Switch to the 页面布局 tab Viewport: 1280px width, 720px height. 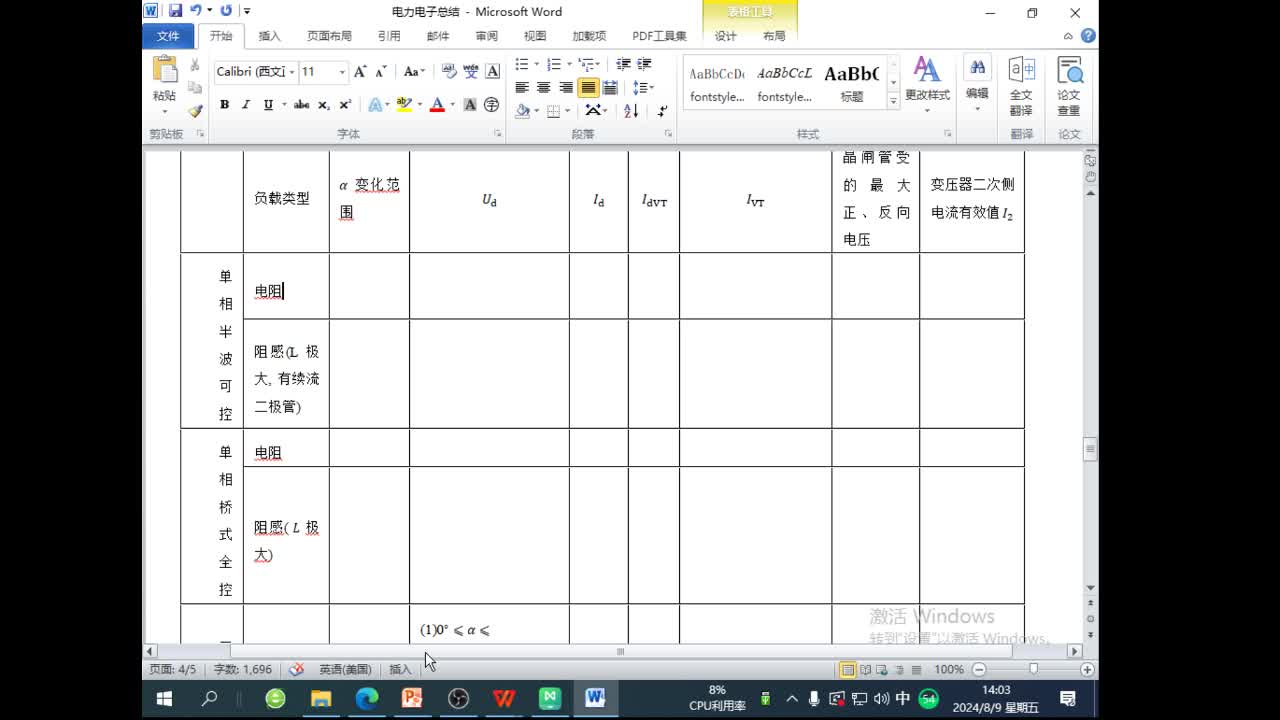(x=329, y=36)
